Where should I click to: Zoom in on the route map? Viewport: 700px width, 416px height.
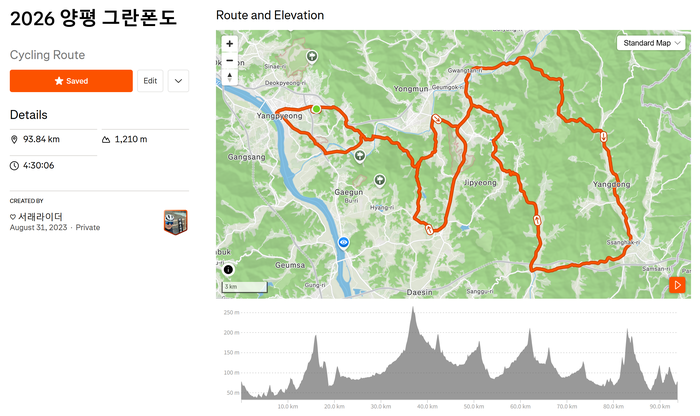click(x=229, y=44)
